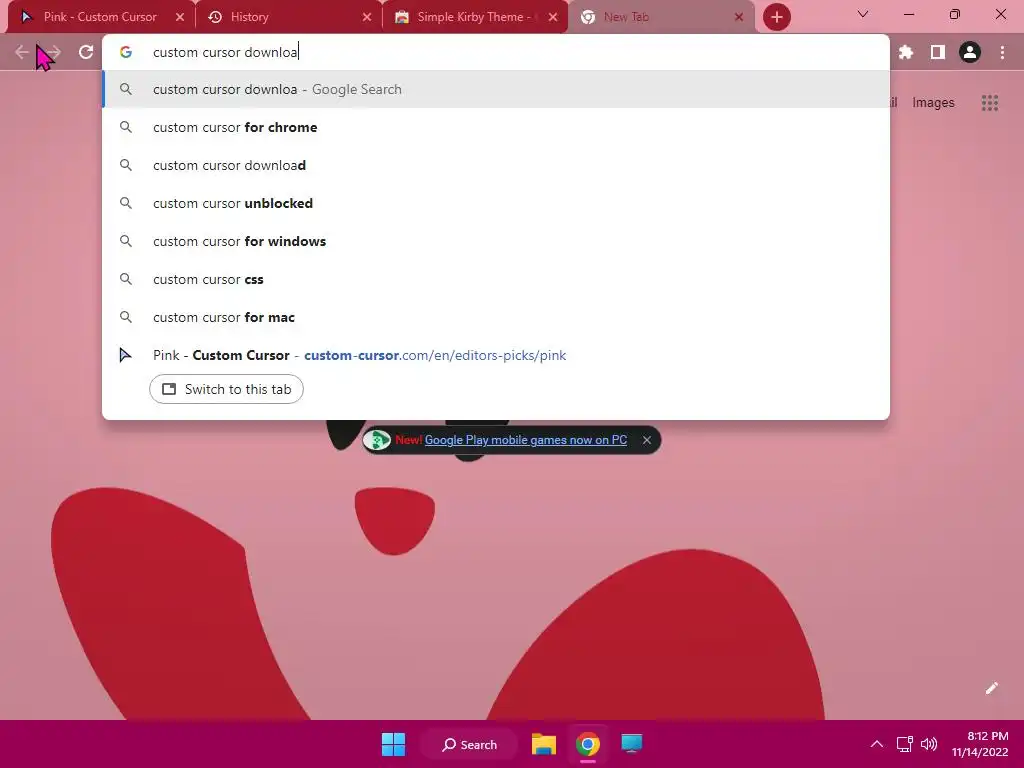Select 'custom cursor downloa - Google Search' suggestion
This screenshot has width=1024, height=768.
pyautogui.click(x=496, y=89)
